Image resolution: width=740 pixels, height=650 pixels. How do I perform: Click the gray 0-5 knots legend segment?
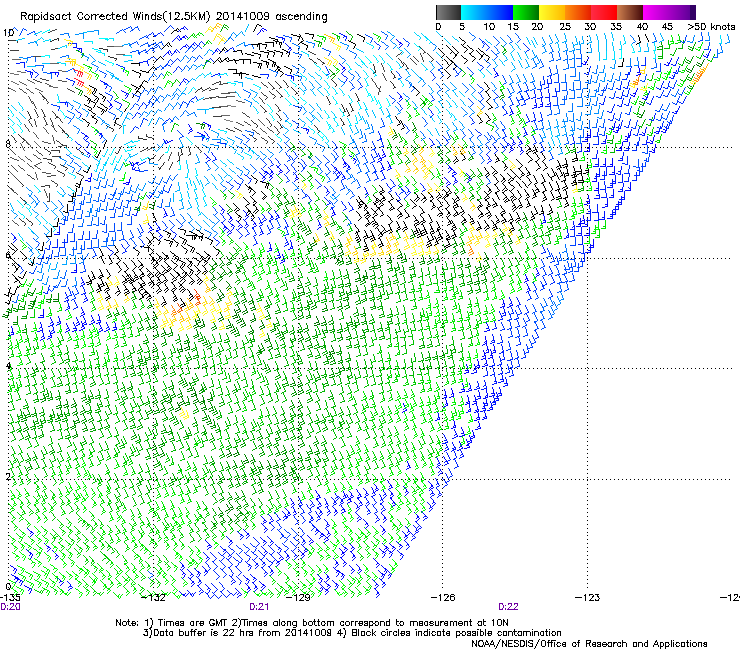(x=448, y=12)
